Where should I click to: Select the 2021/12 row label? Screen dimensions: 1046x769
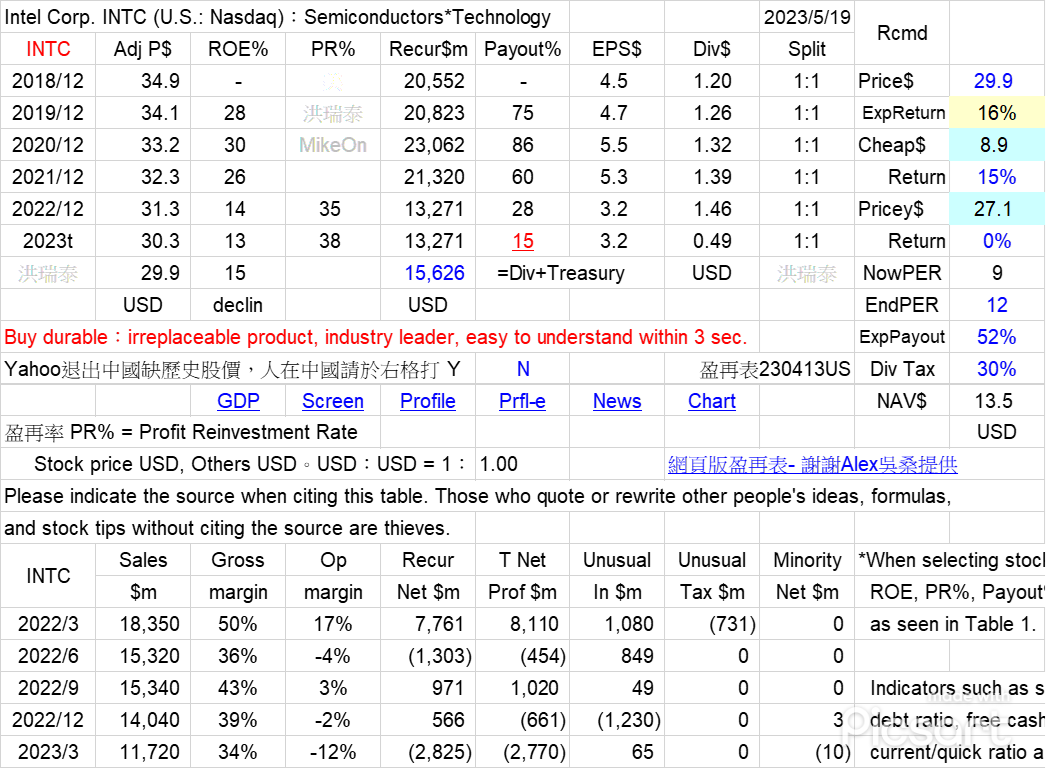coord(48,177)
